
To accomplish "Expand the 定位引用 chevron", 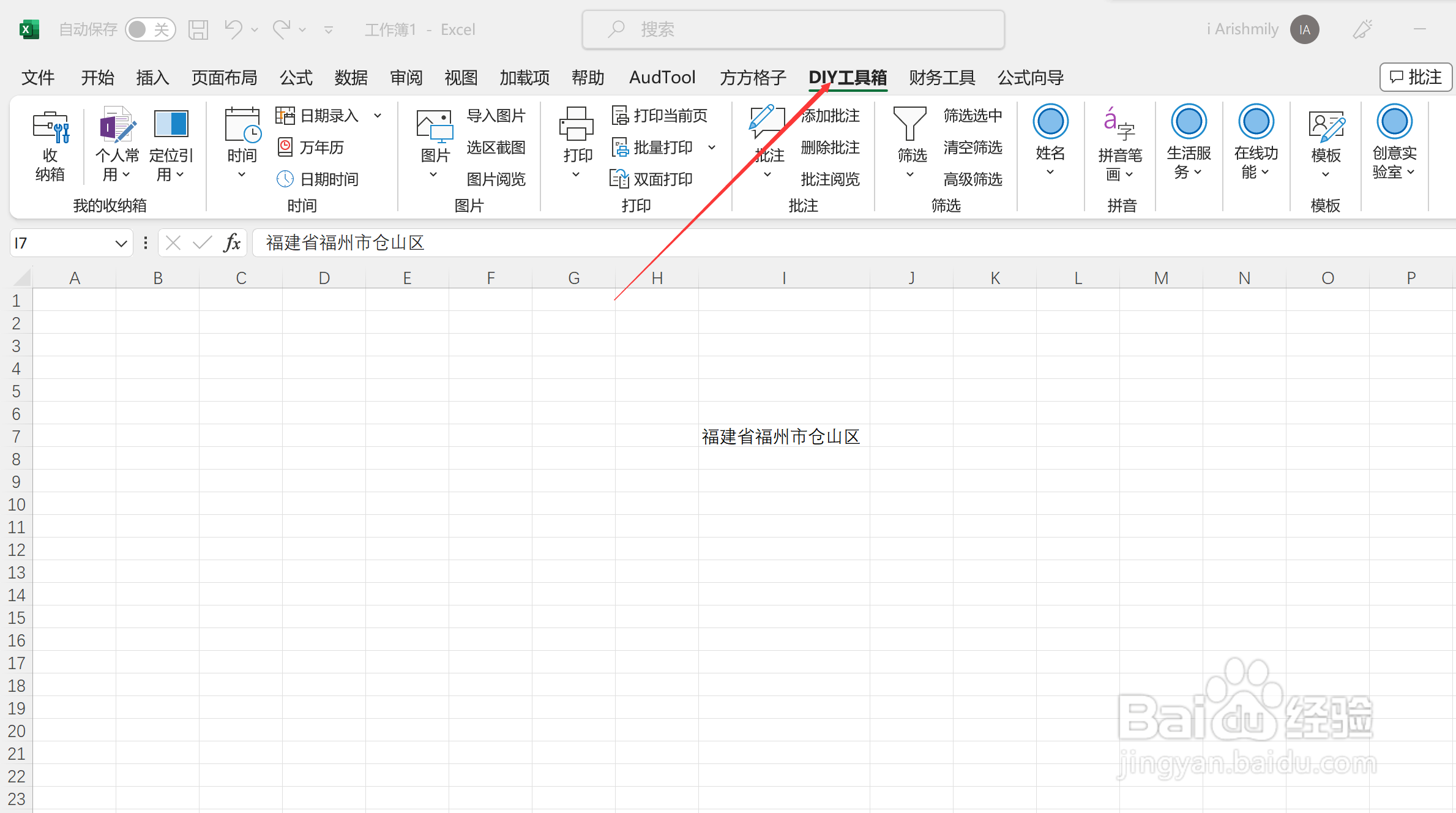I will point(180,174).
